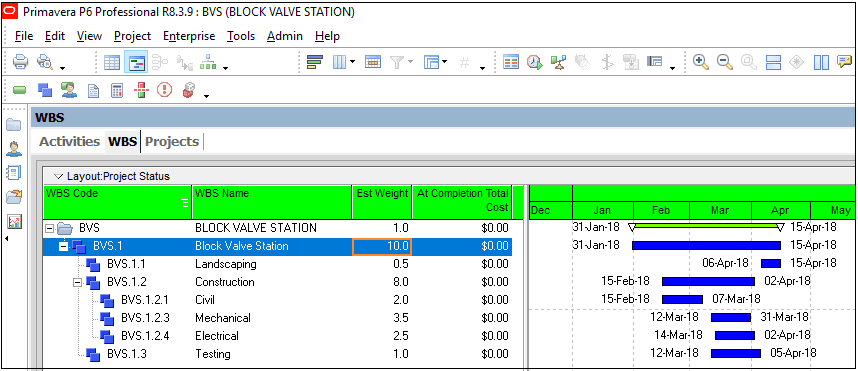Image resolution: width=858 pixels, height=371 pixels.
Task: Click the Projects folder icon in sidebar
Action: (14, 125)
